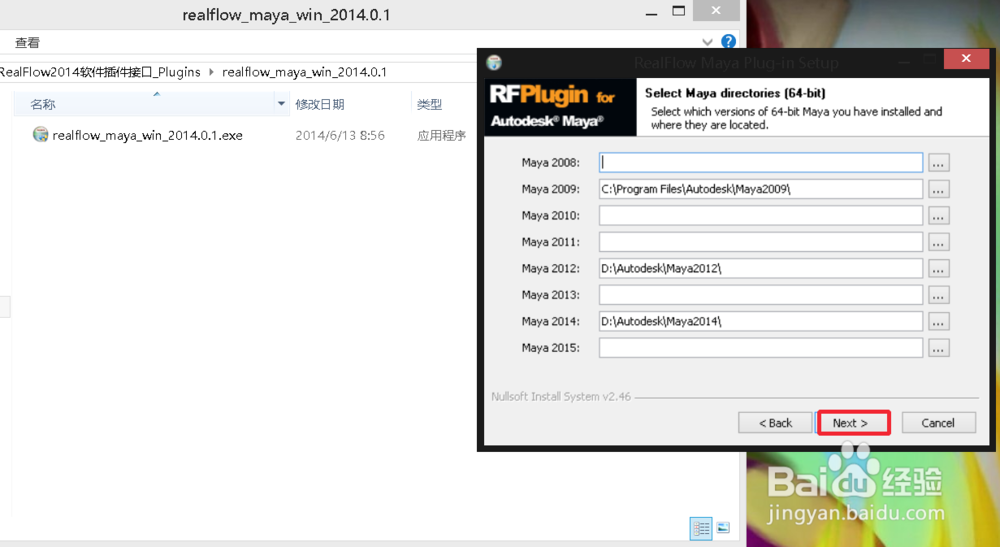Screen dimensions: 1000x547
Task: Browse for the Maya 2014 directory
Action: point(938,321)
